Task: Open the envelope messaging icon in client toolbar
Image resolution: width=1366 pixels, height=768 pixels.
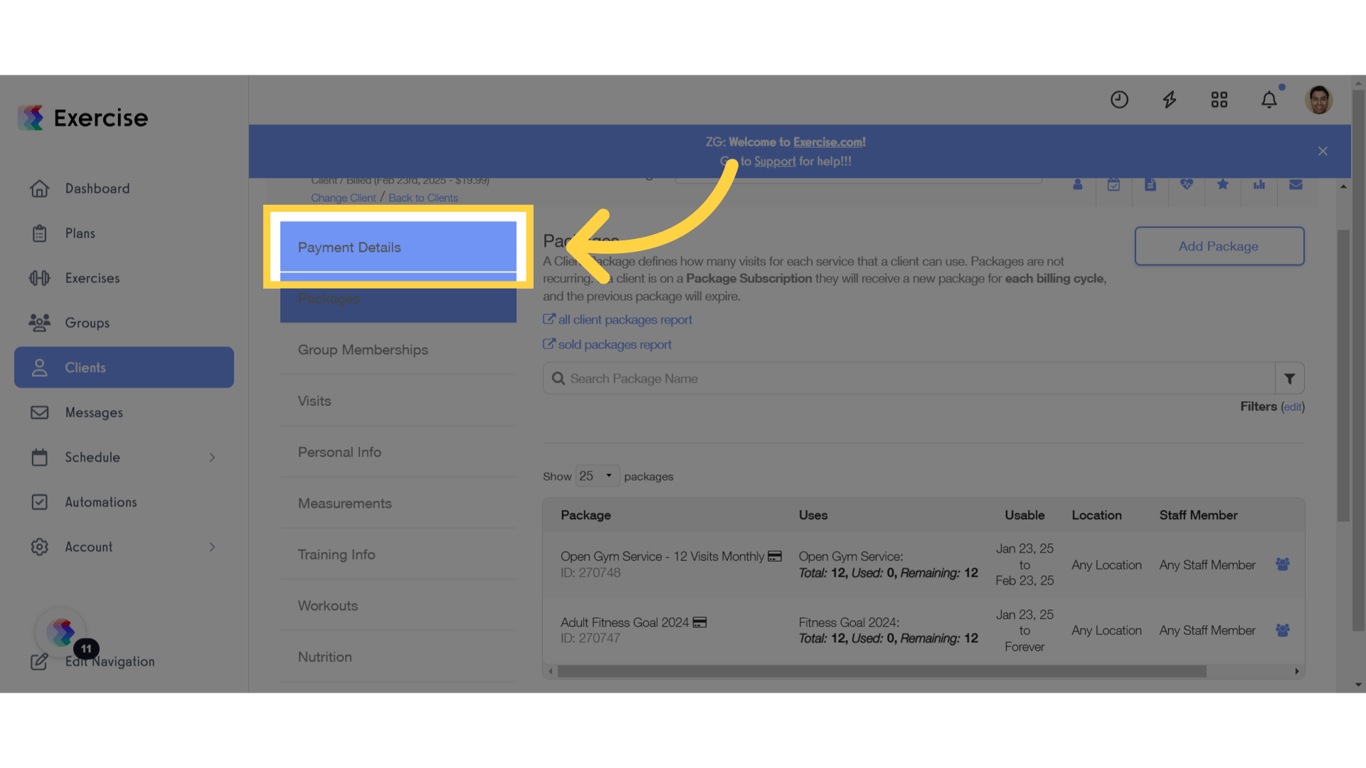Action: tap(1294, 185)
